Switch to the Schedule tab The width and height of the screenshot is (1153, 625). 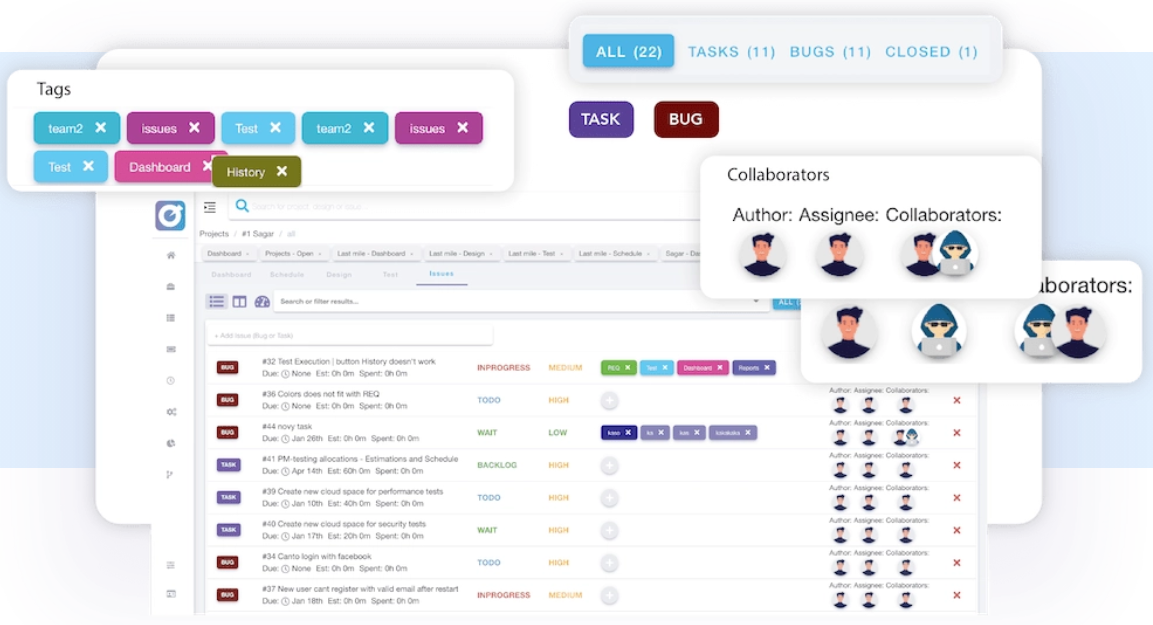click(287, 274)
